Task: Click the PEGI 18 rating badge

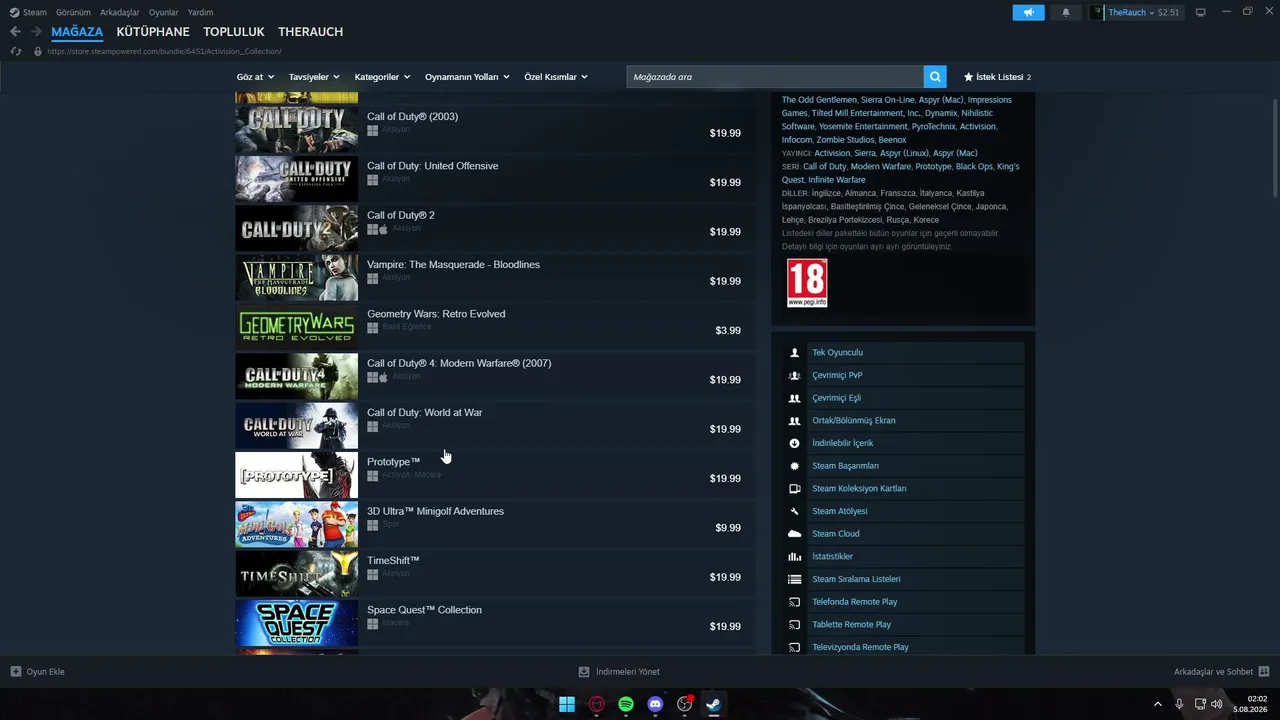Action: tap(807, 283)
